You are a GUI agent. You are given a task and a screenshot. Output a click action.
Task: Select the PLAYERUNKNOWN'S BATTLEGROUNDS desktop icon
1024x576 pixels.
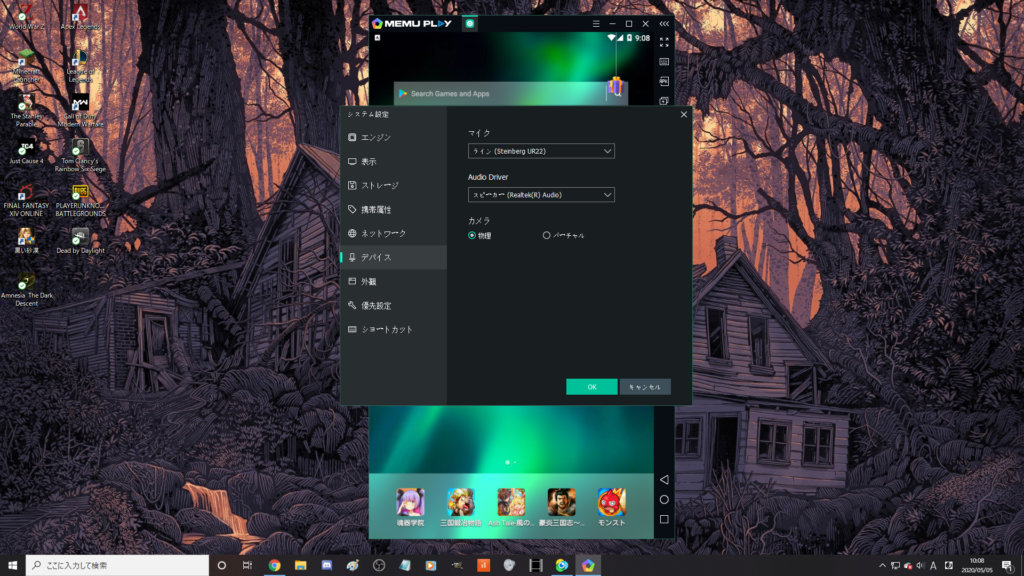(x=80, y=200)
